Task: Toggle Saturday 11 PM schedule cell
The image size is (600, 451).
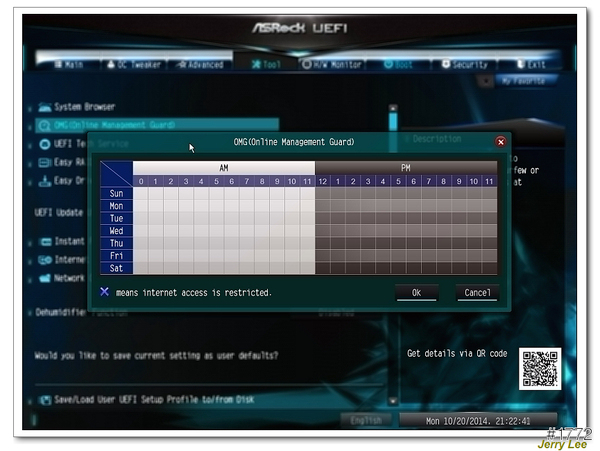Action: point(489,267)
